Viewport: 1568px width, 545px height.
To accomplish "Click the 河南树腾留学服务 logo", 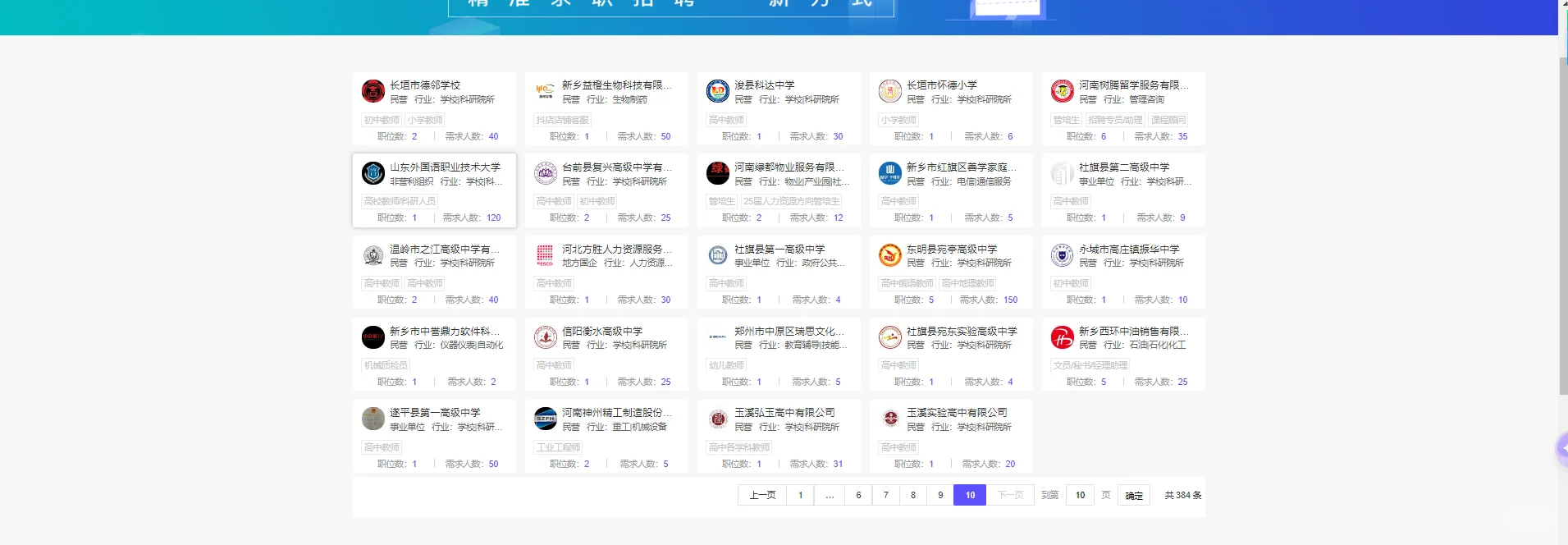I will point(1063,91).
